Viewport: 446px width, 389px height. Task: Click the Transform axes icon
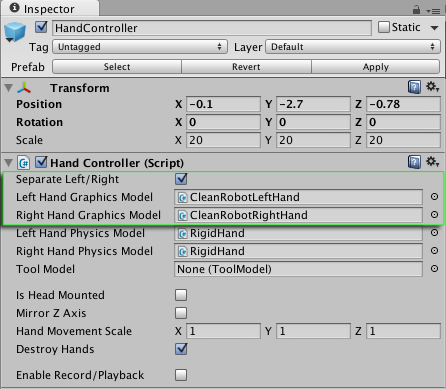click(x=24, y=88)
